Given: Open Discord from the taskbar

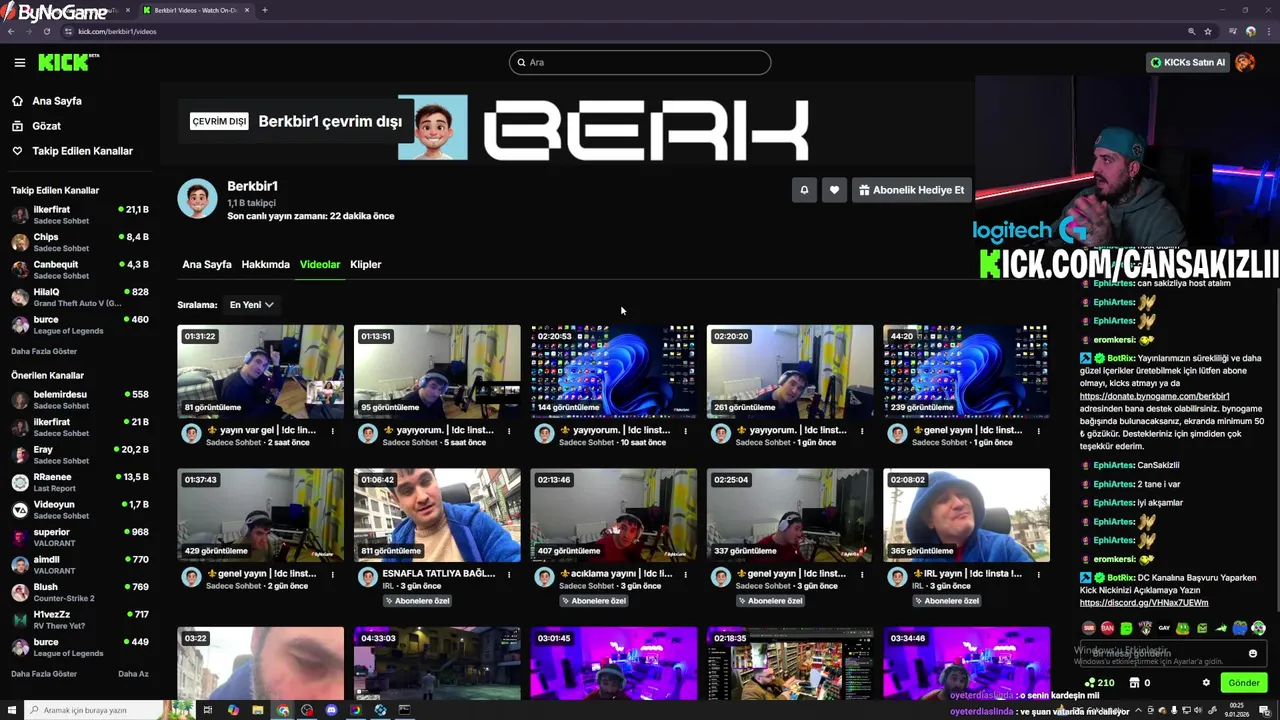Looking at the screenshot, I should (331, 710).
